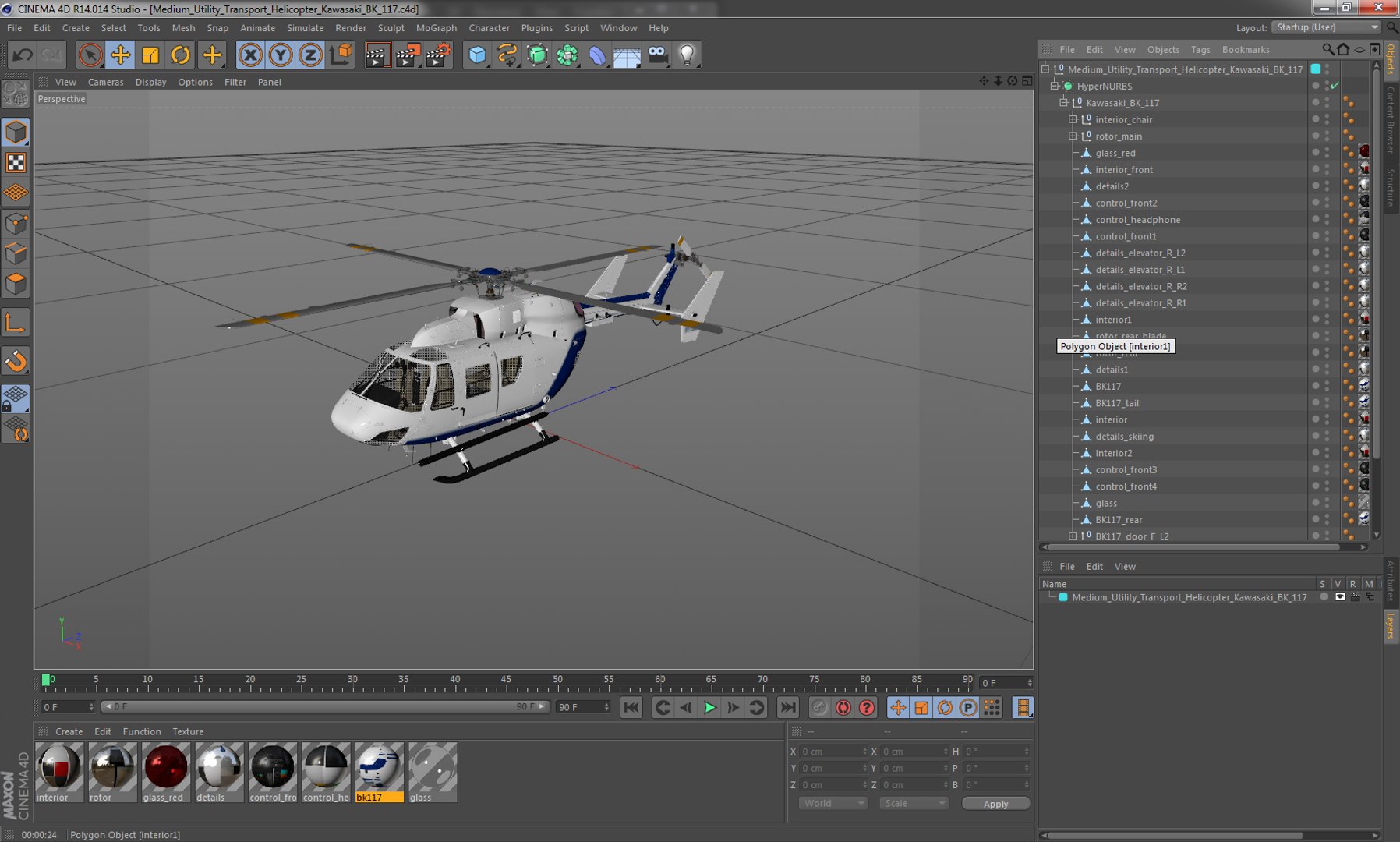The height and width of the screenshot is (842, 1400).
Task: Open the Array modeling objects icon
Action: (x=567, y=55)
